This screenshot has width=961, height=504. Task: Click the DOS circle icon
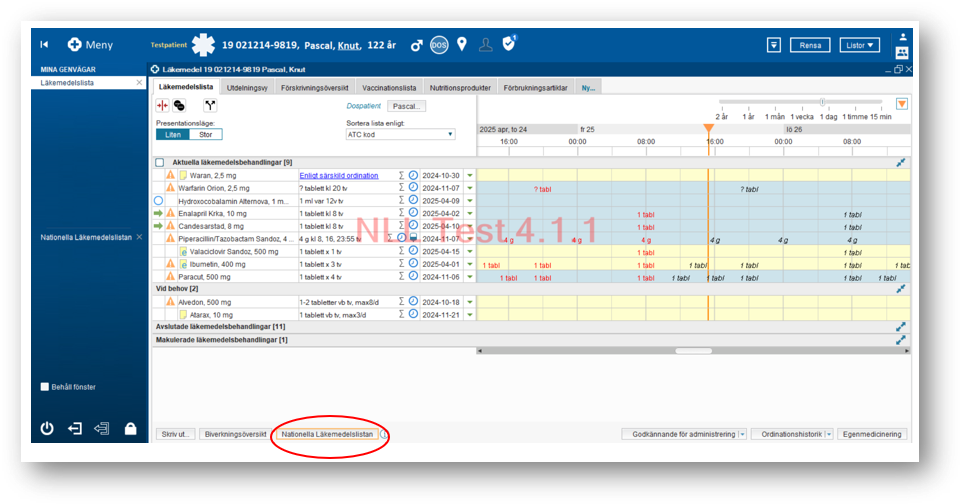coord(439,45)
